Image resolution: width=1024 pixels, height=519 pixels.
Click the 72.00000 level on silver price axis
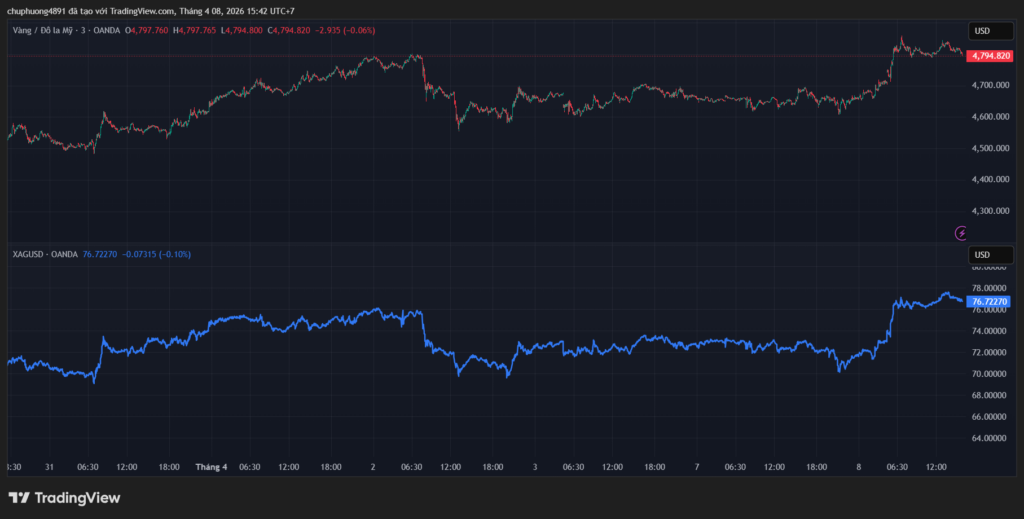pyautogui.click(x=989, y=352)
